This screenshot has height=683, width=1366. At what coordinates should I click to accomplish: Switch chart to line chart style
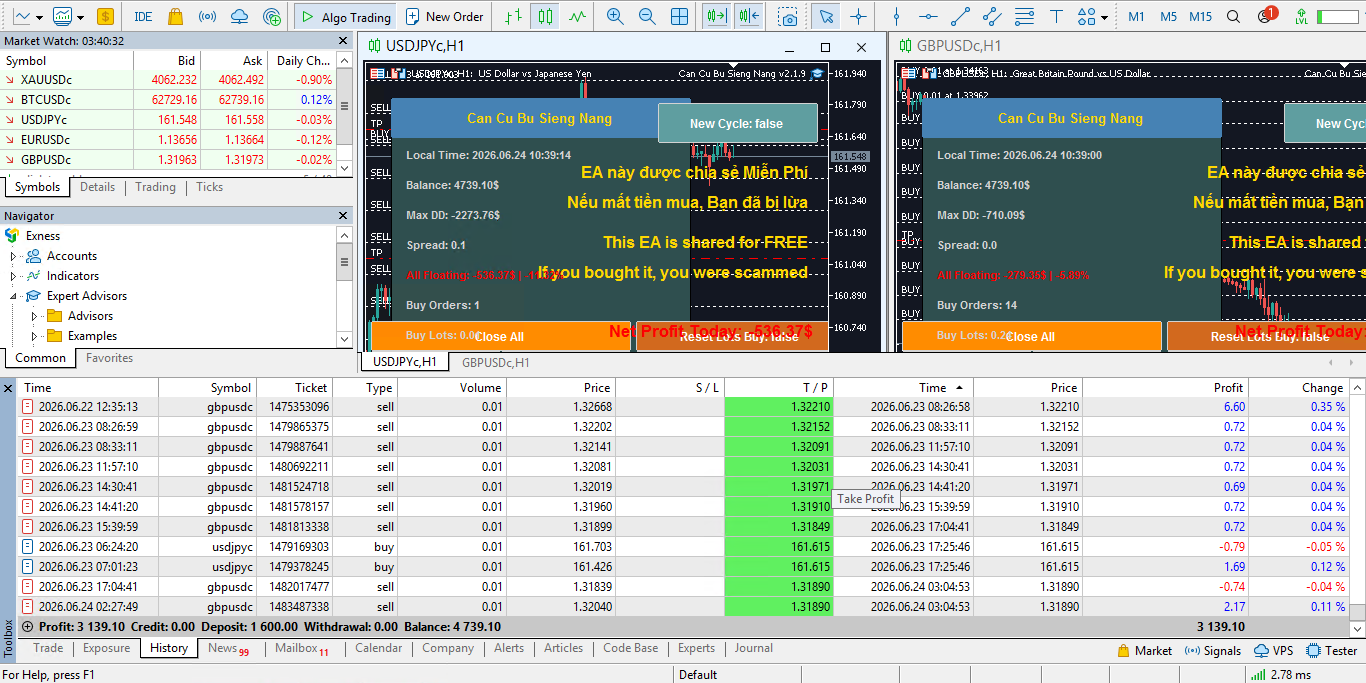point(577,16)
